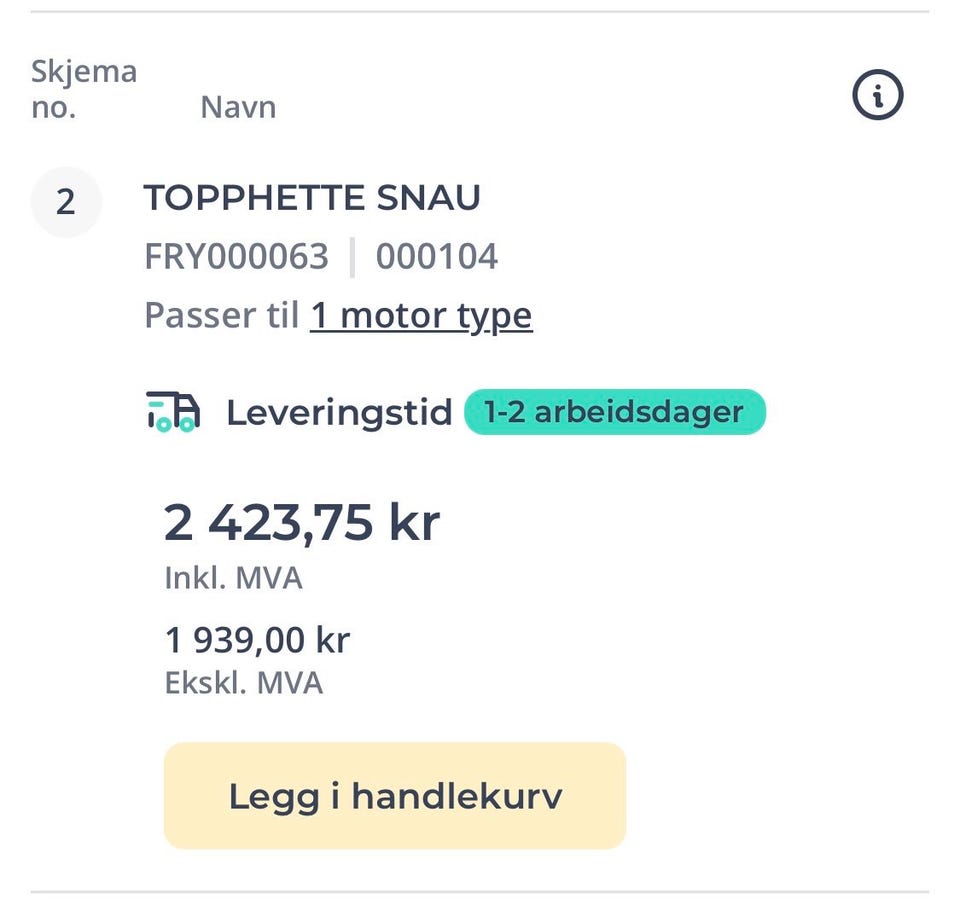Click the Leveringstid label

coord(339,412)
